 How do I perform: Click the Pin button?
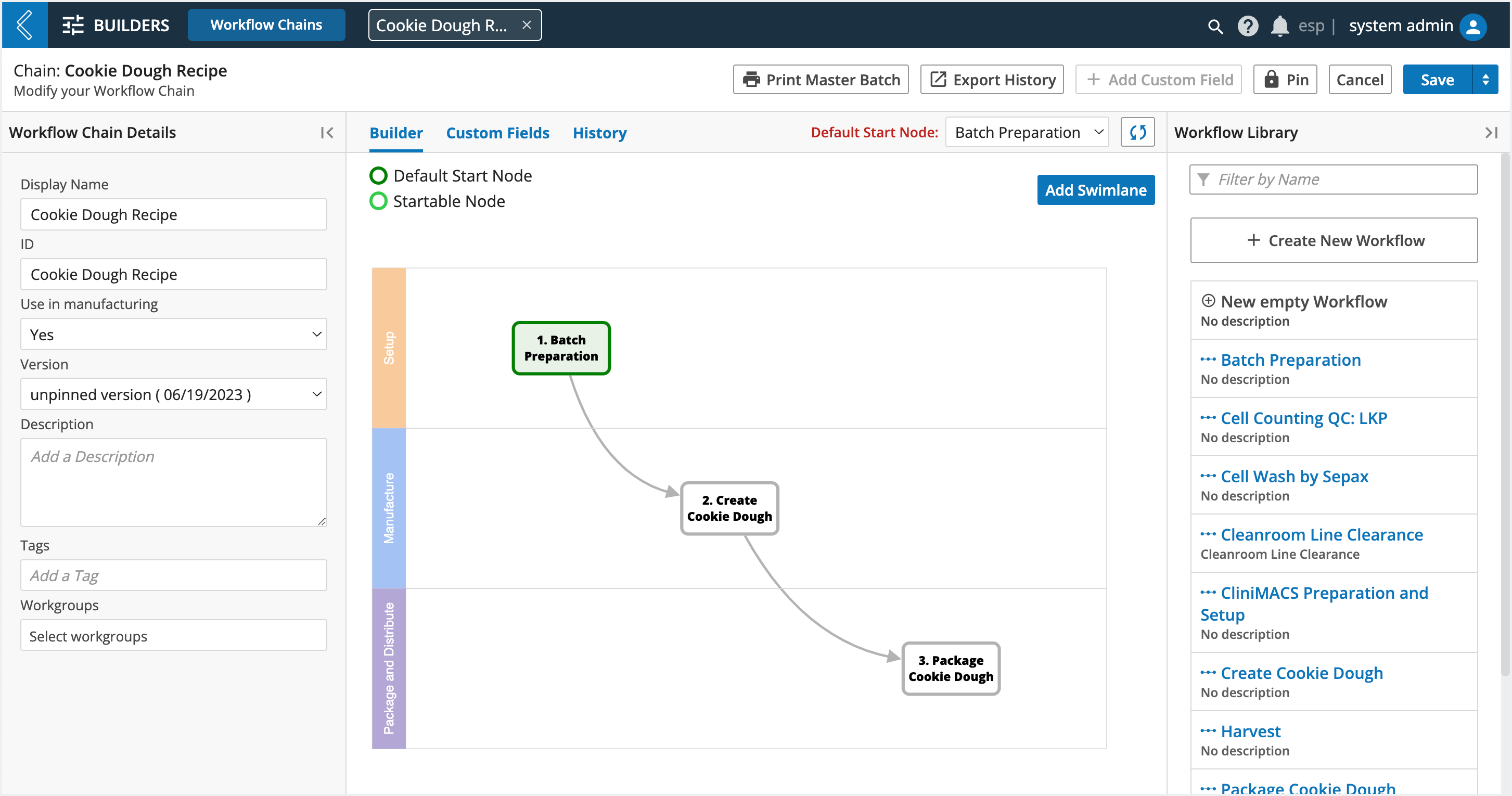click(1286, 79)
